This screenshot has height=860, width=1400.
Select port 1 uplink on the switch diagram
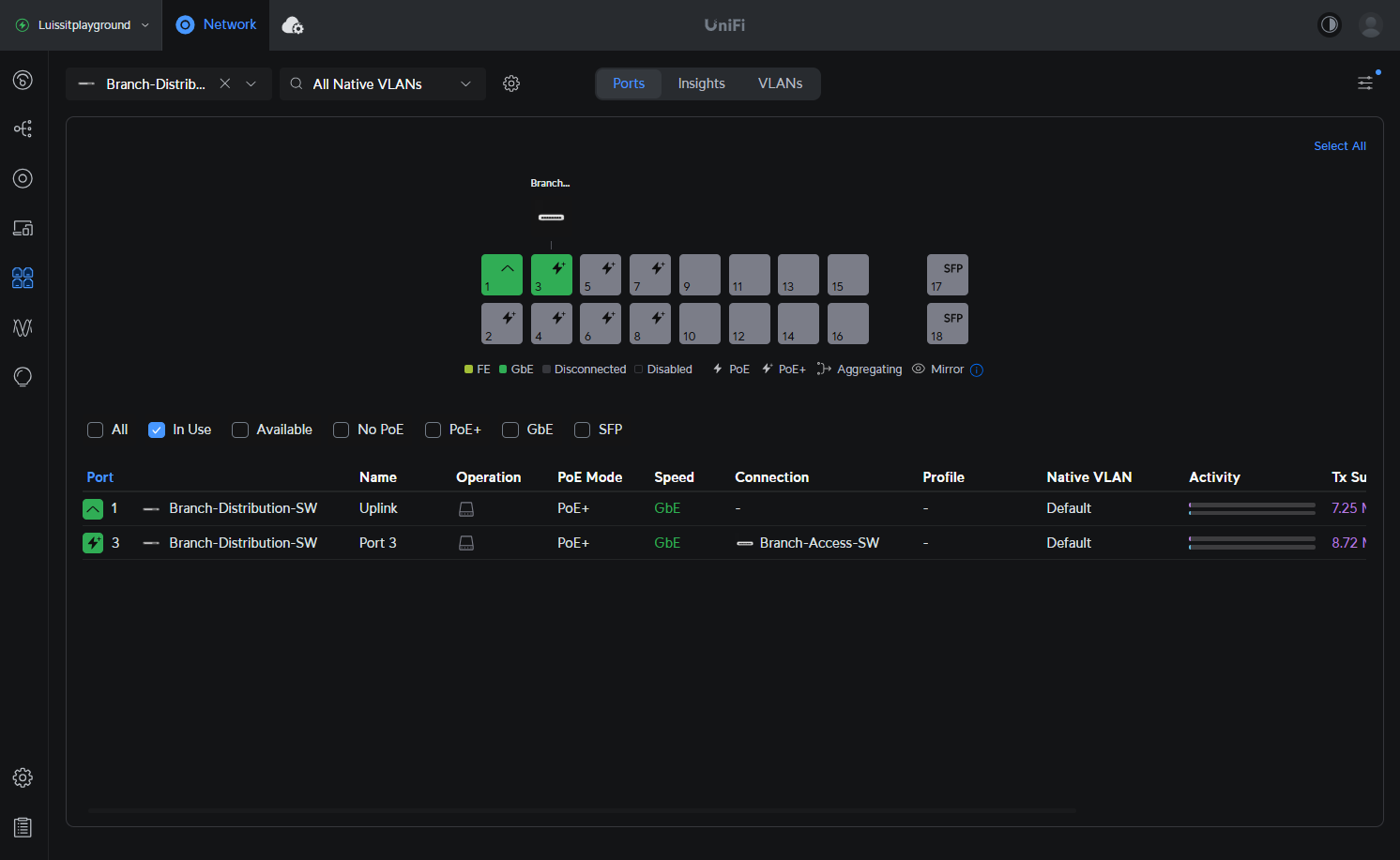[x=502, y=275]
